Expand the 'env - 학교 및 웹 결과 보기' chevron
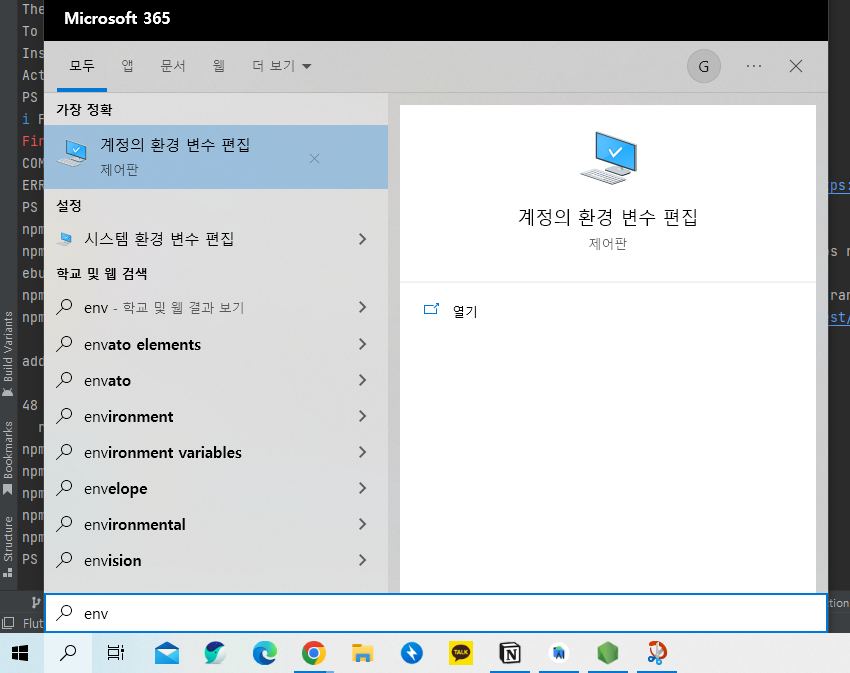This screenshot has width=850, height=673. click(363, 307)
